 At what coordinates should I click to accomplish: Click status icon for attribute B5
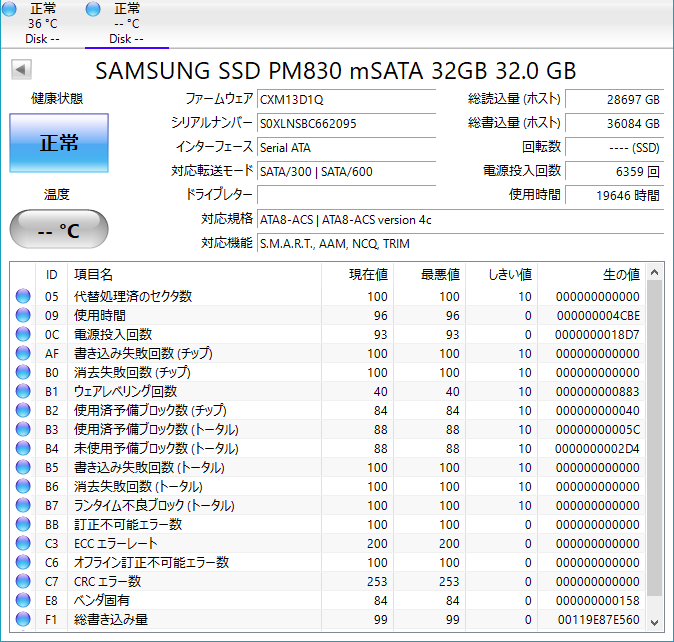(x=23, y=468)
